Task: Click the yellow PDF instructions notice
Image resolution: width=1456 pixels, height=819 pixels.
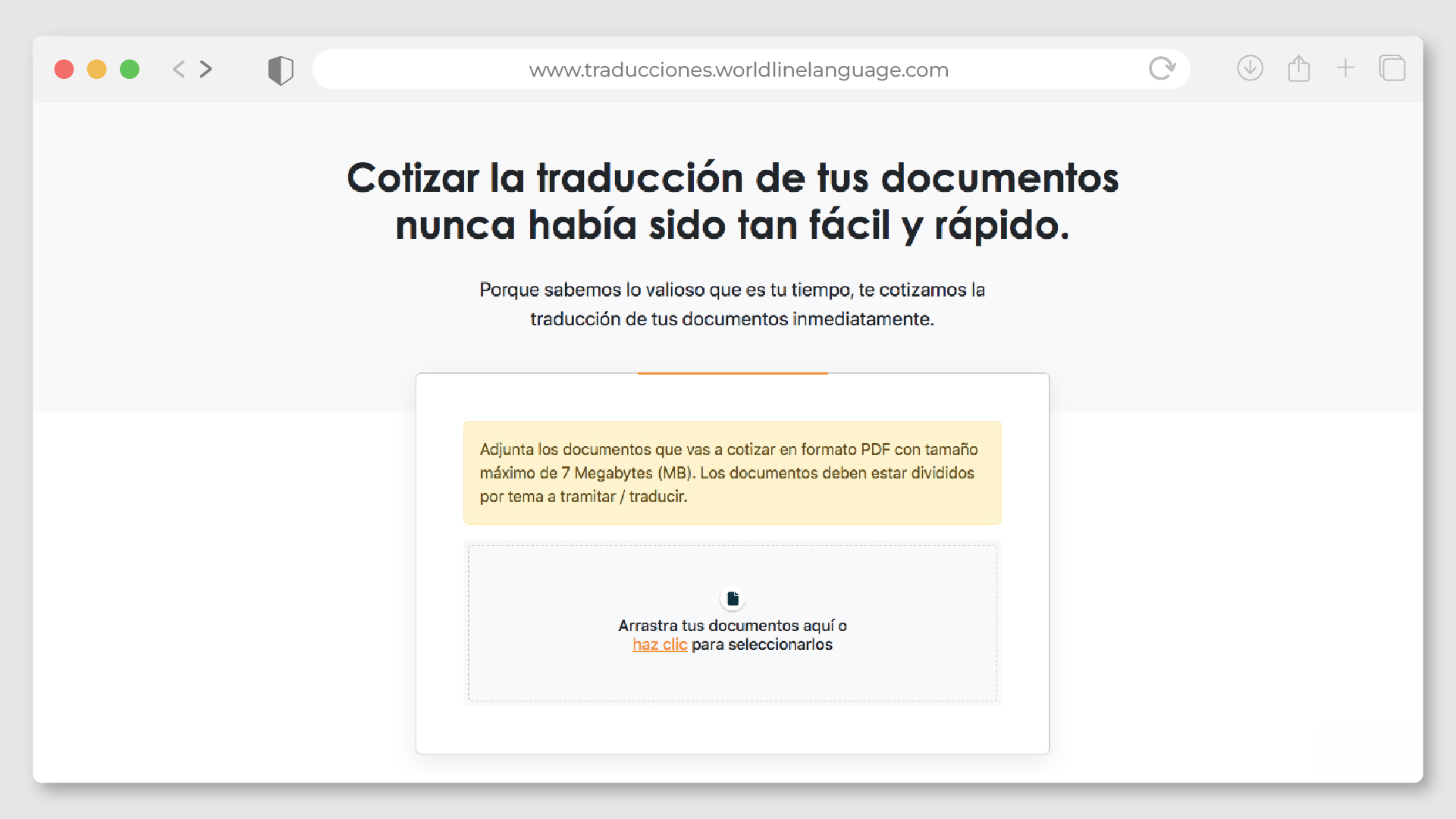Action: tap(732, 472)
